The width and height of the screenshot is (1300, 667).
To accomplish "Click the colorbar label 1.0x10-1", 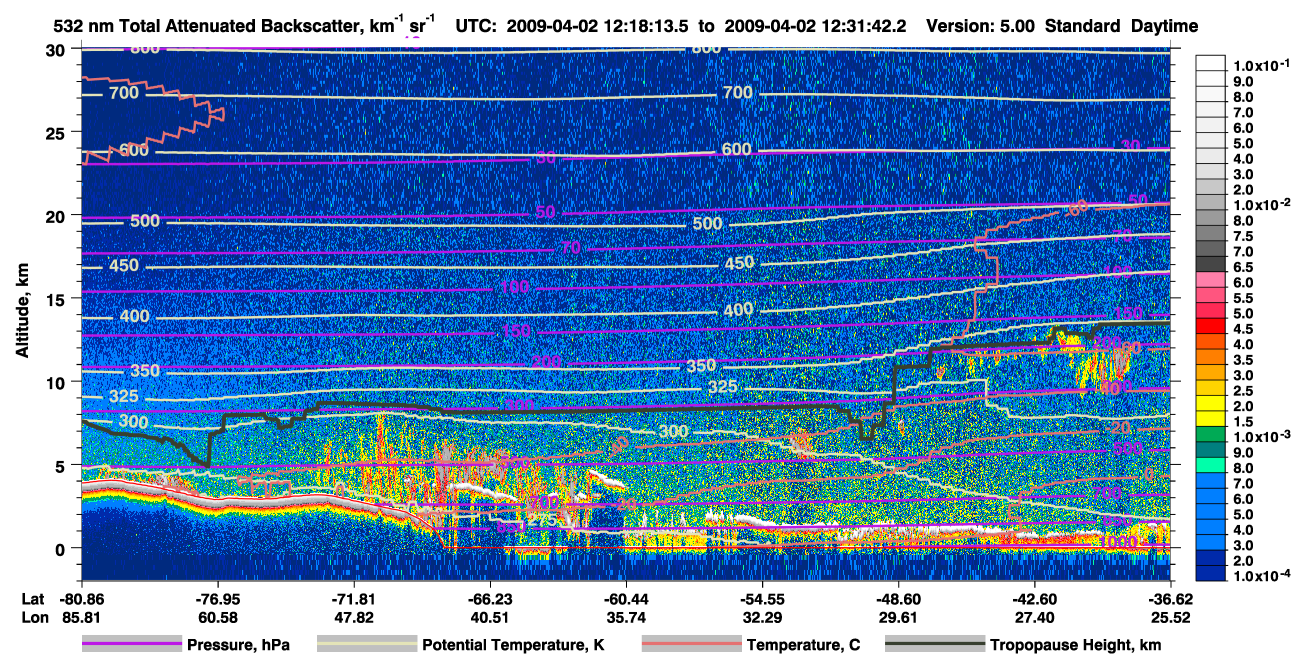I will 1260,65.
